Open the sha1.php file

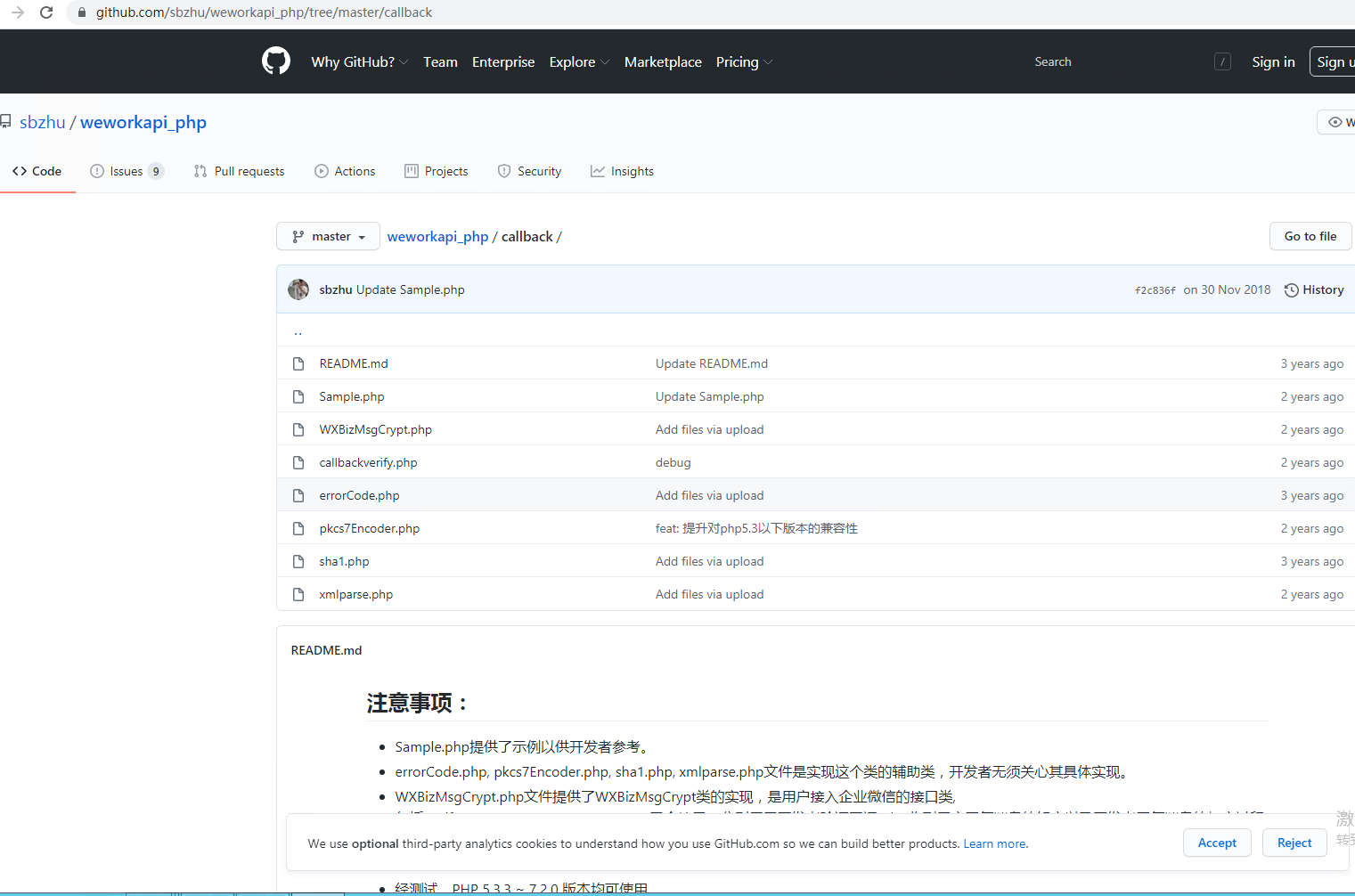pyautogui.click(x=344, y=561)
